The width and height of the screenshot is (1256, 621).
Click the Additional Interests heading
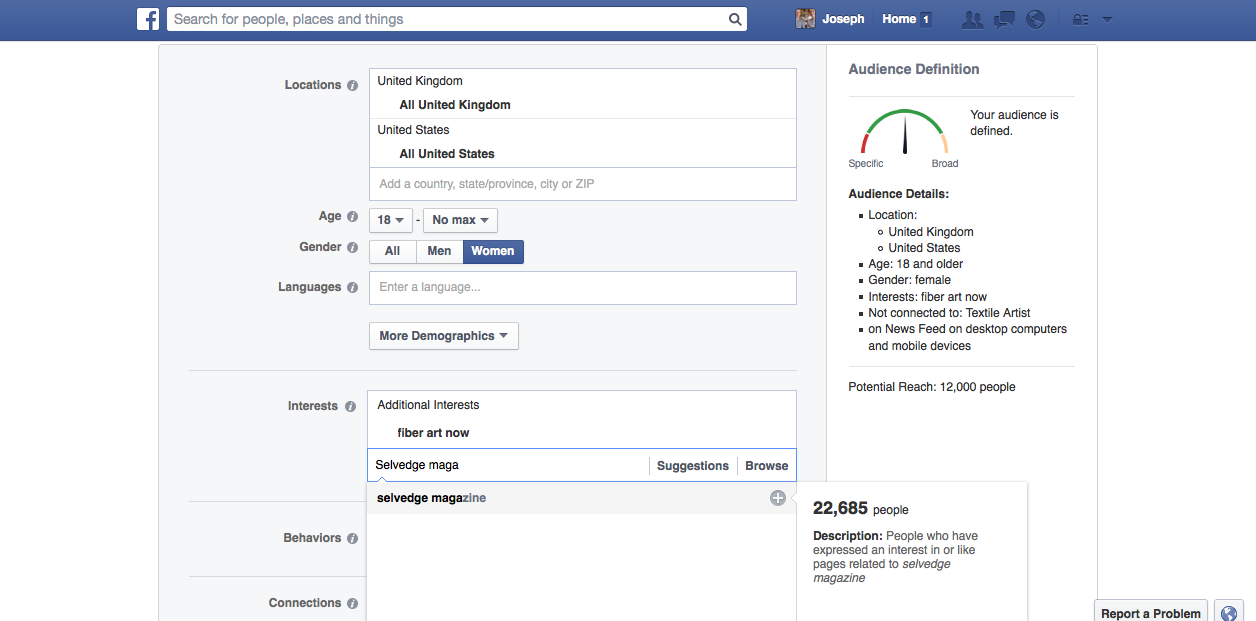click(x=428, y=405)
